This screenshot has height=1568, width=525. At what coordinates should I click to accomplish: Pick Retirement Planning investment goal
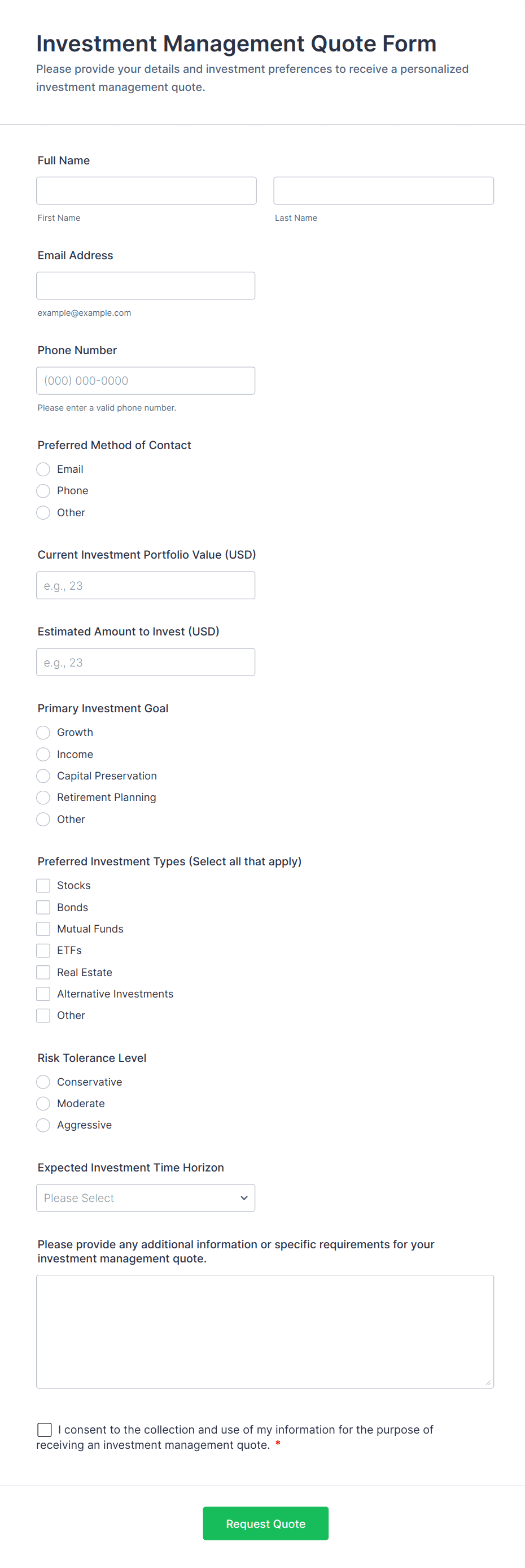pos(43,798)
